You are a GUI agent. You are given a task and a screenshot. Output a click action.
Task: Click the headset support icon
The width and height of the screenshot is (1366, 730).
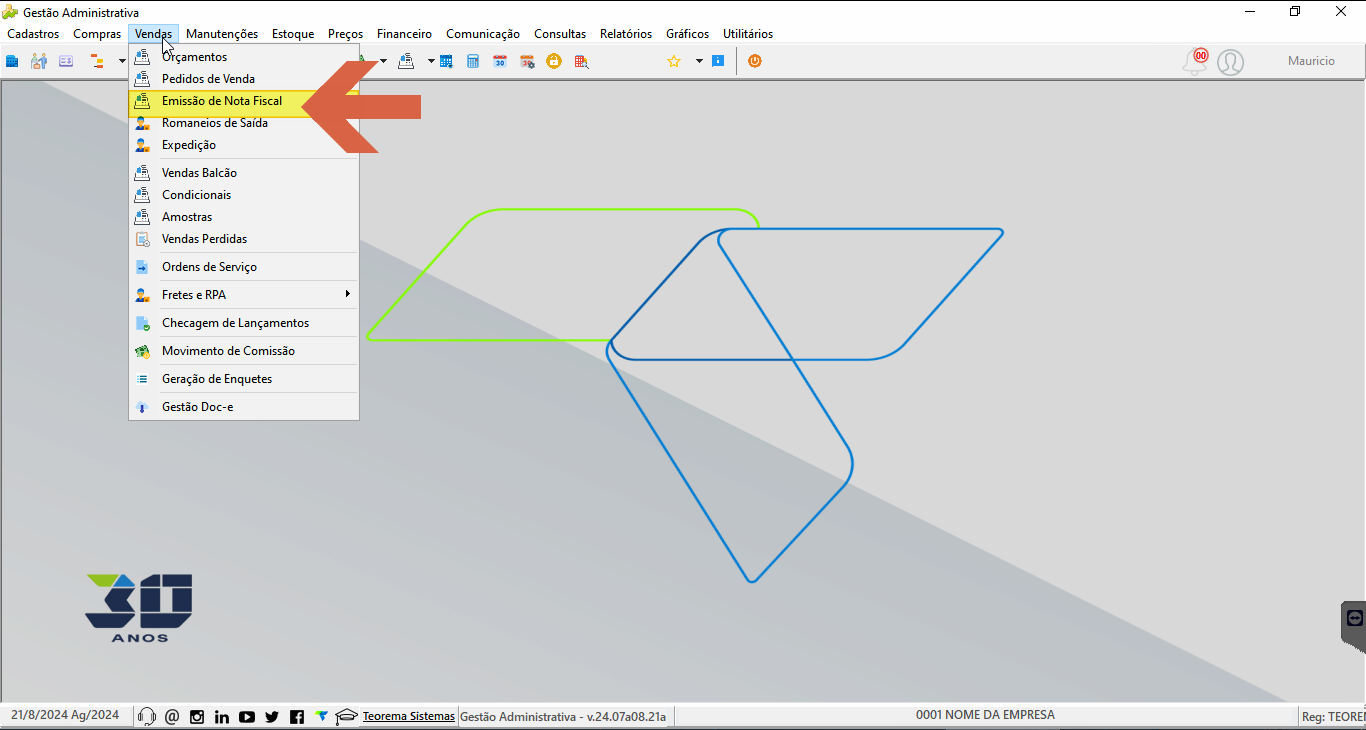[x=147, y=716]
